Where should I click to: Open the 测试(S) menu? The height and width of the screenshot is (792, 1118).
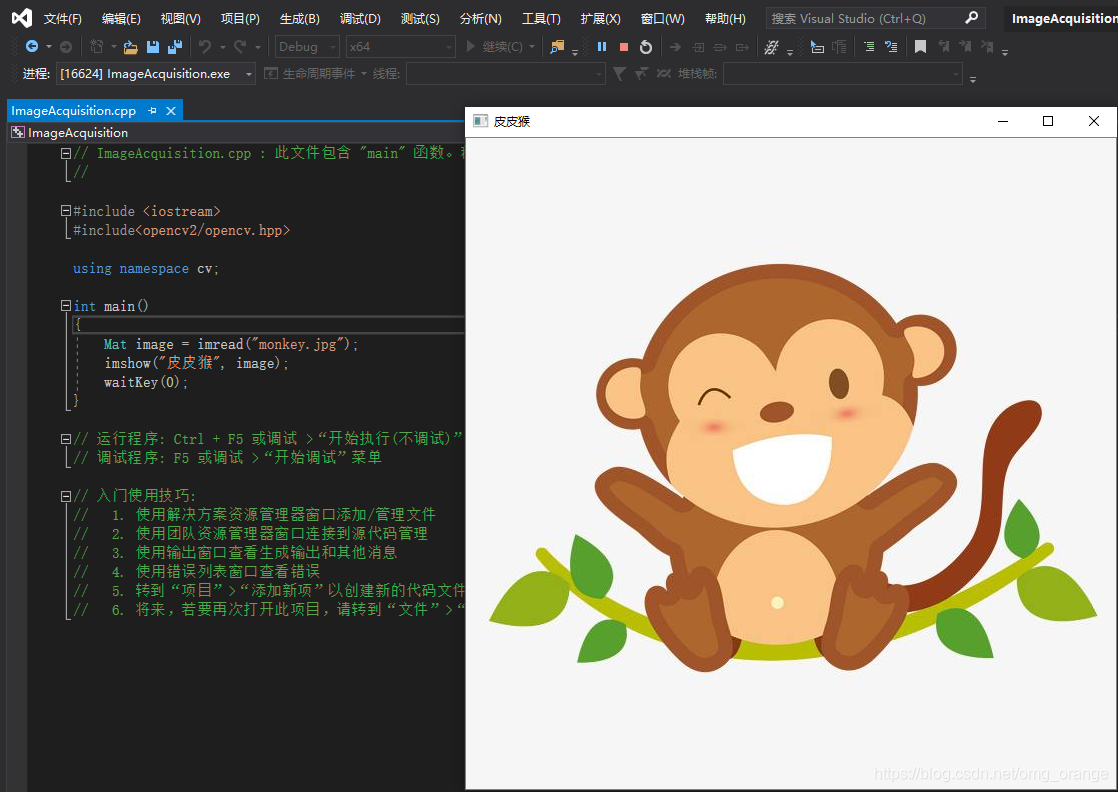click(x=420, y=19)
